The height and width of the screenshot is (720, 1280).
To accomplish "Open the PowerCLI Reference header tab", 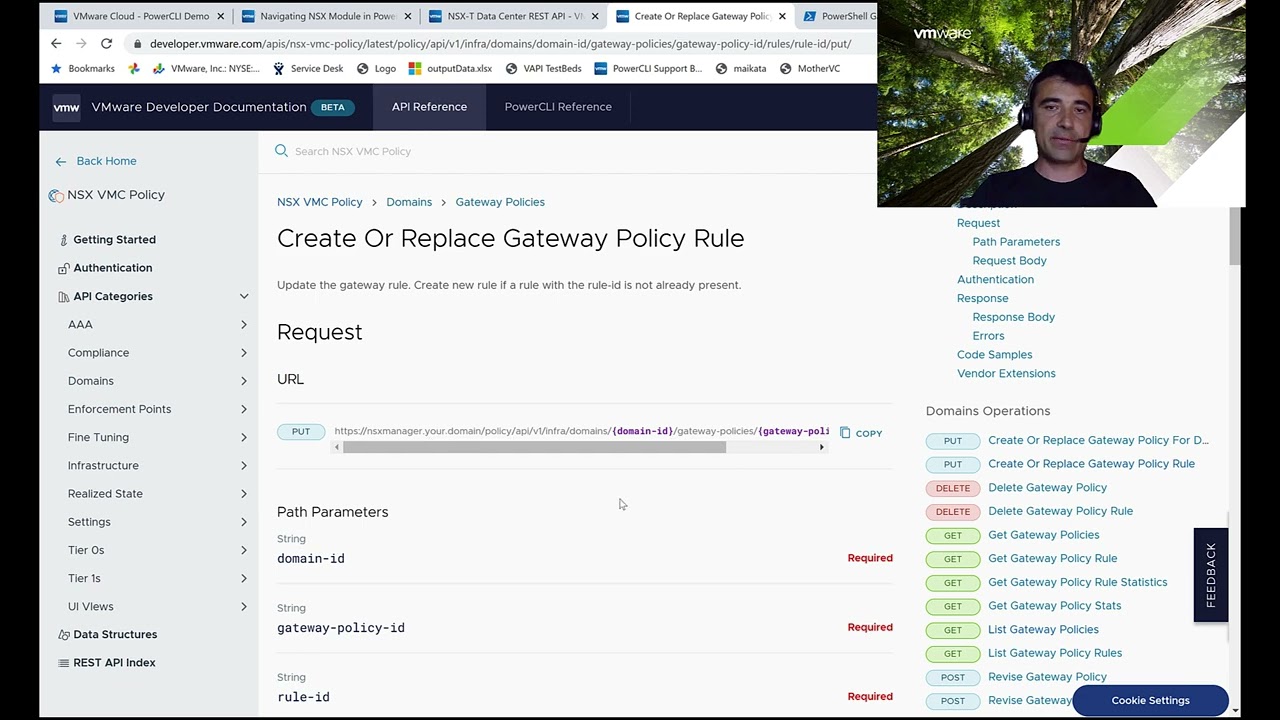I will pyautogui.click(x=558, y=107).
